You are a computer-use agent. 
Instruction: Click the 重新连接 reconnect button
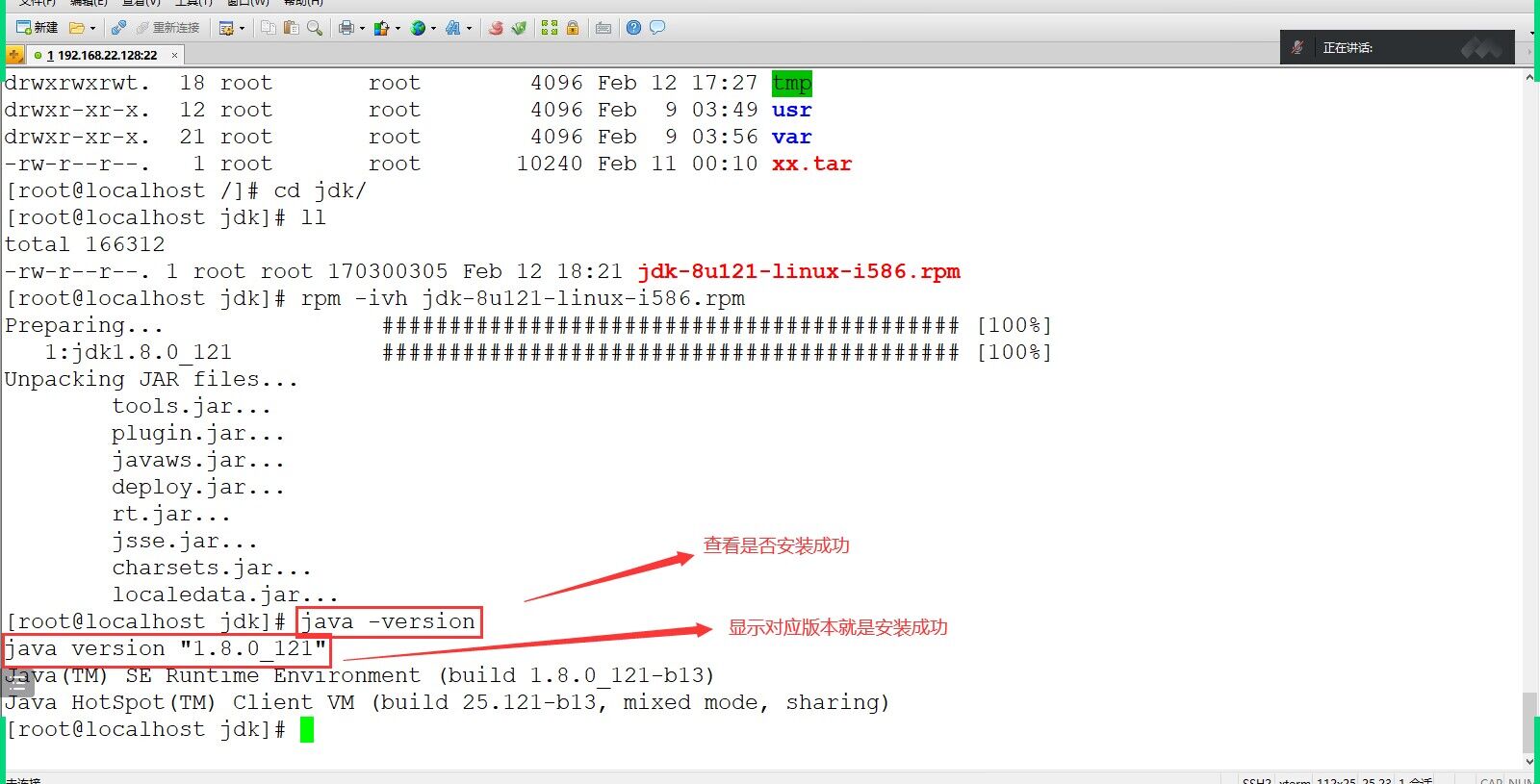pyautogui.click(x=167, y=28)
